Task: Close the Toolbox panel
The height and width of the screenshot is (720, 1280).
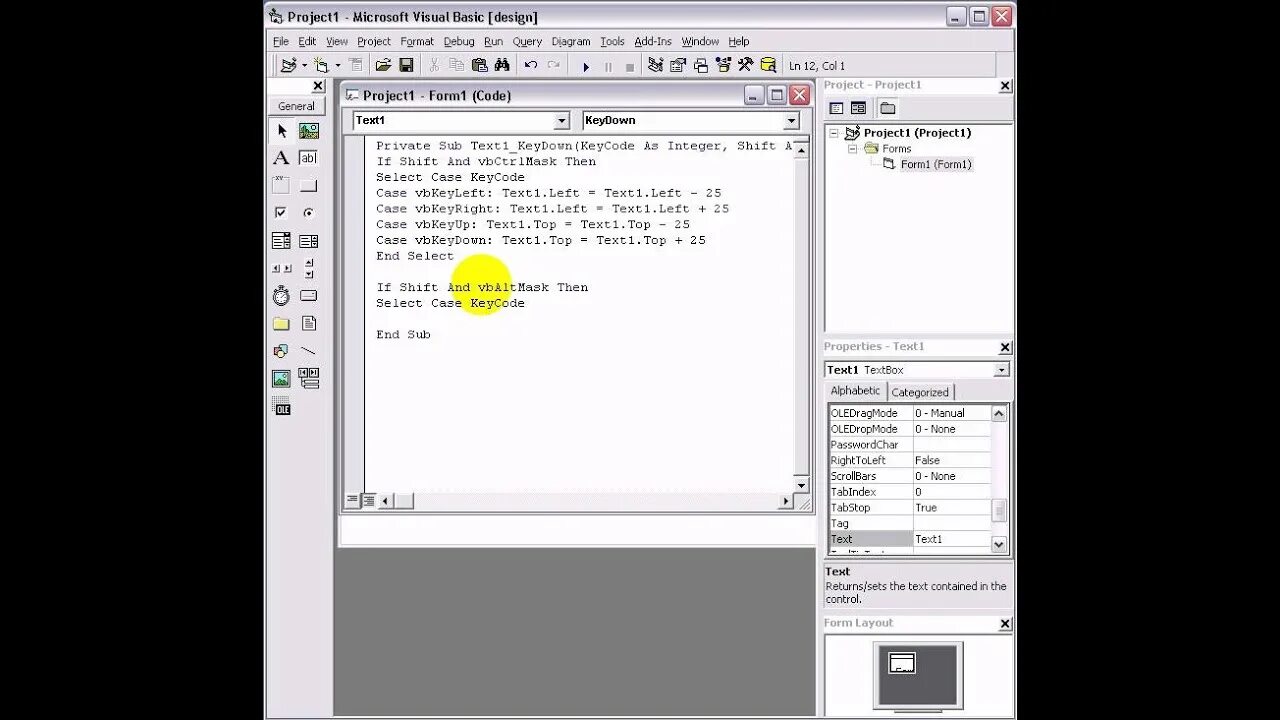Action: (318, 86)
